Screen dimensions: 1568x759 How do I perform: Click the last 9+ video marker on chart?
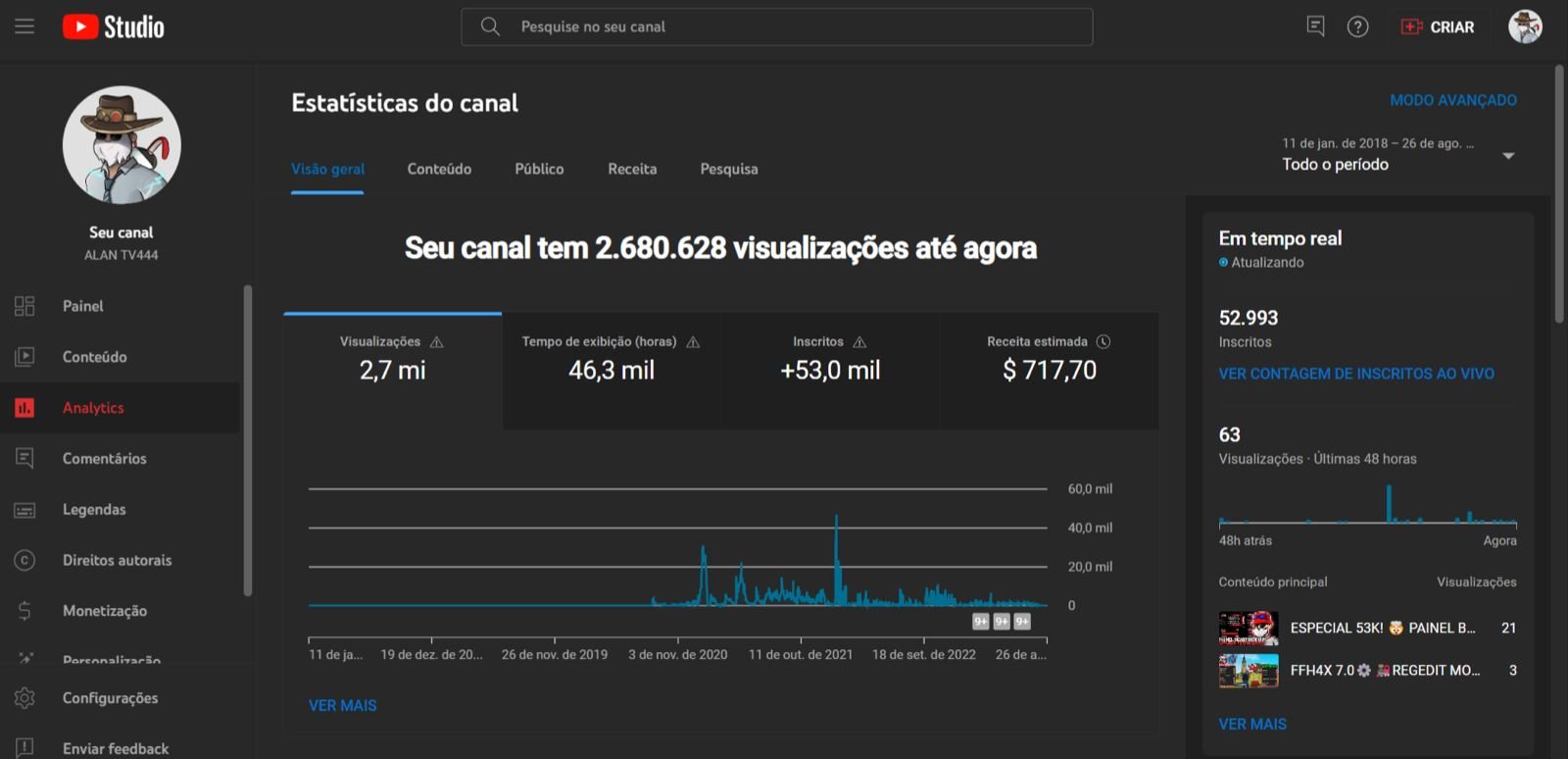(x=1022, y=621)
